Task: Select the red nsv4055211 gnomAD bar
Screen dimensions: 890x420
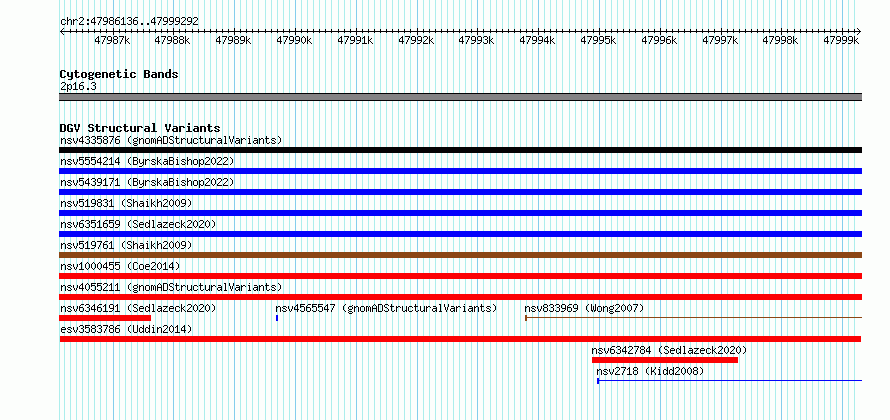Action: coord(460,297)
